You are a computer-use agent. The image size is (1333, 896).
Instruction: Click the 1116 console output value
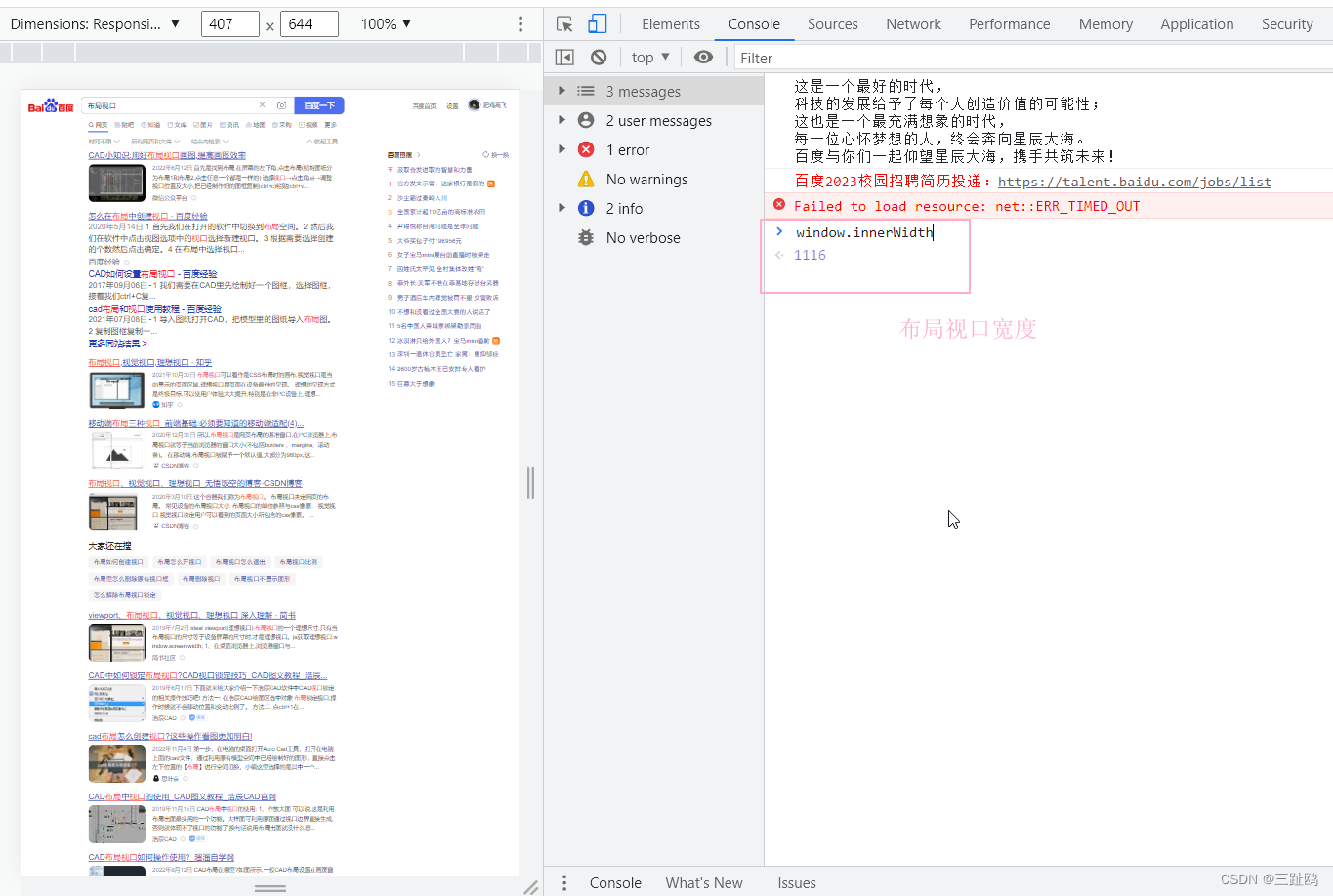(x=810, y=255)
